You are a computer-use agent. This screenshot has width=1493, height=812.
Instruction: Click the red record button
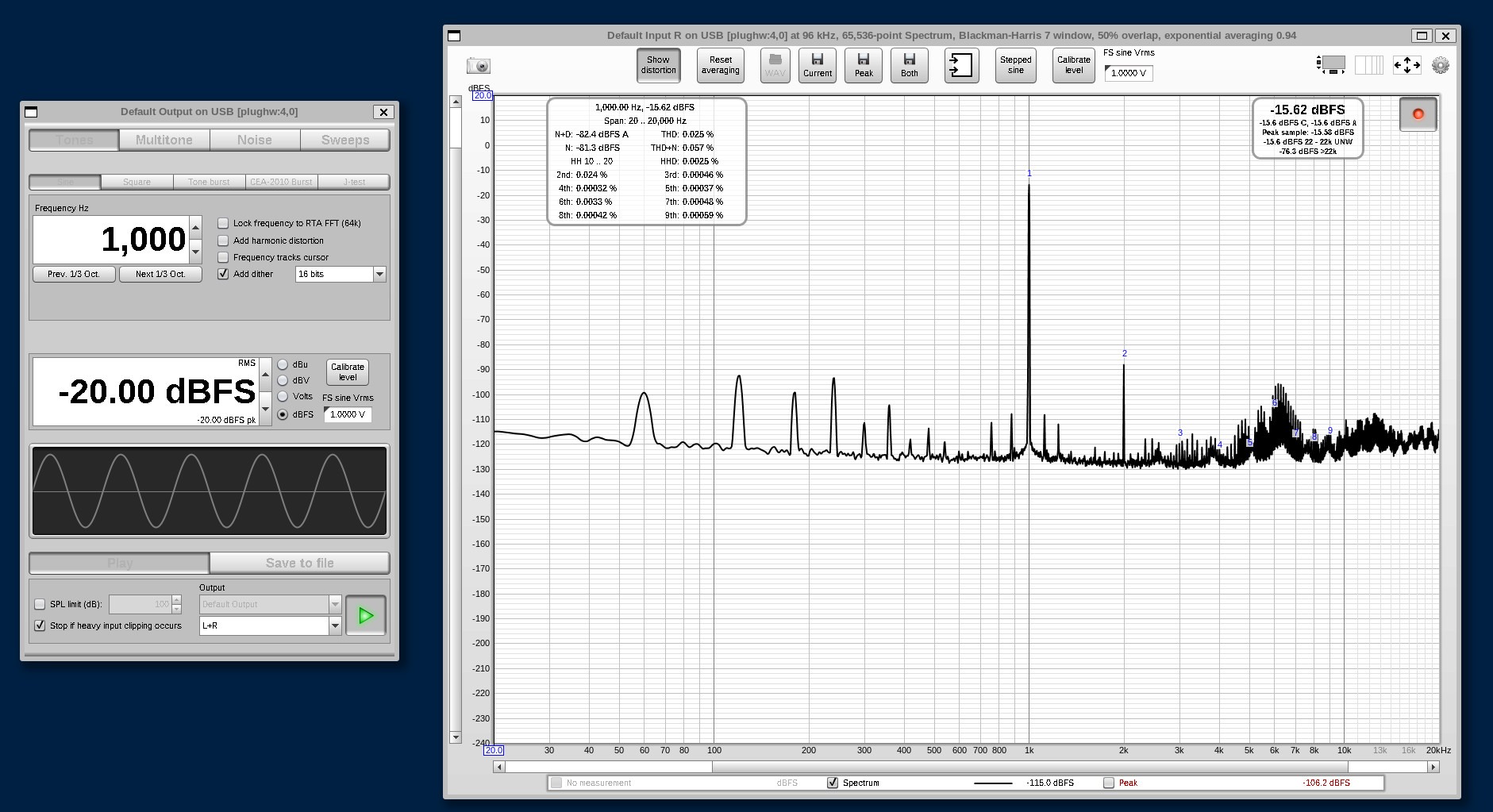(1418, 114)
